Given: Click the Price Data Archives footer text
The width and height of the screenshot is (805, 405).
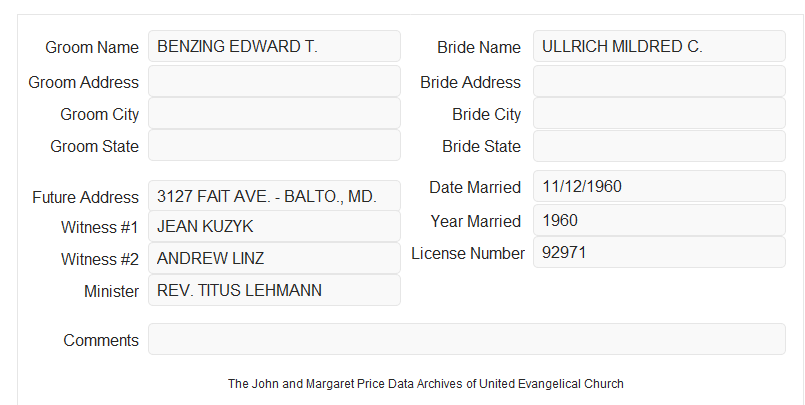Looking at the screenshot, I should [426, 384].
